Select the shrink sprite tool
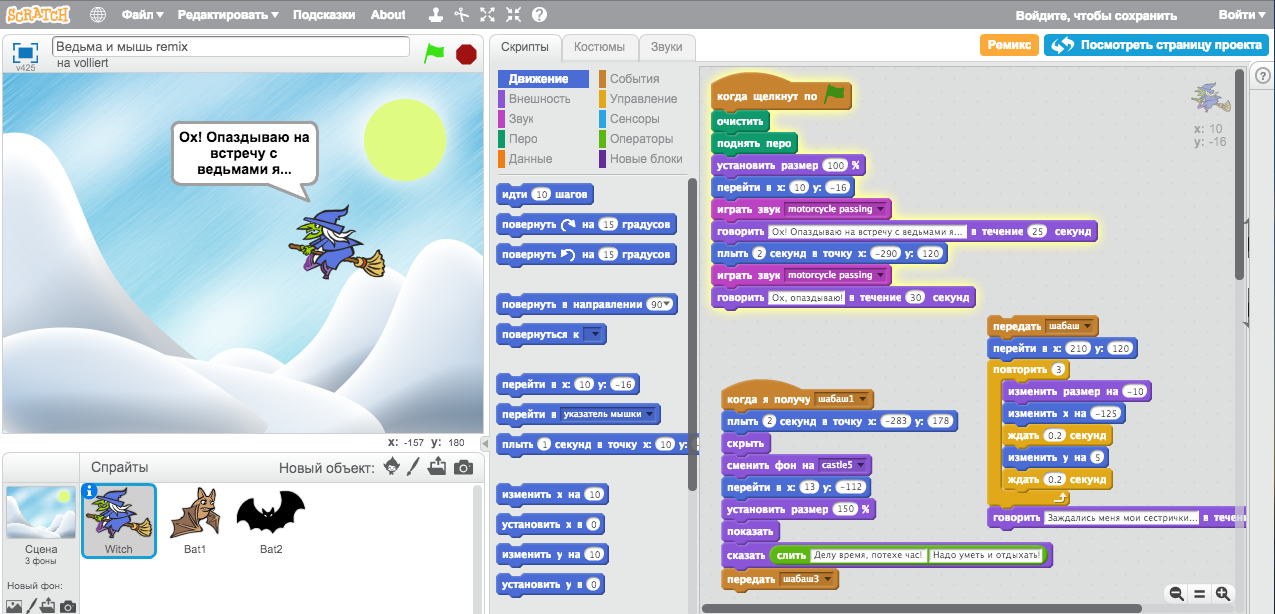Image resolution: width=1275 pixels, height=614 pixels. click(x=513, y=15)
